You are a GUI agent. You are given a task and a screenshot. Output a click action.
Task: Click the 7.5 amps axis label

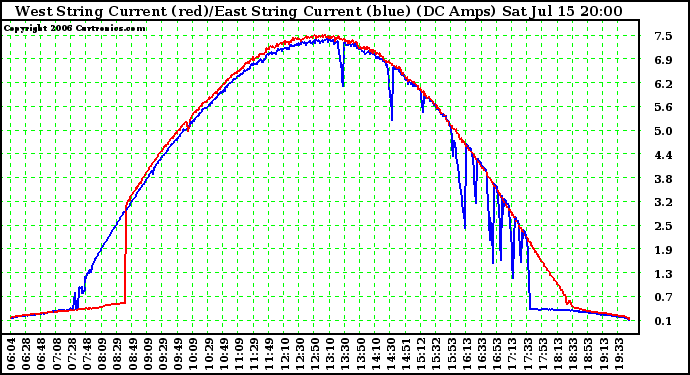pos(663,36)
